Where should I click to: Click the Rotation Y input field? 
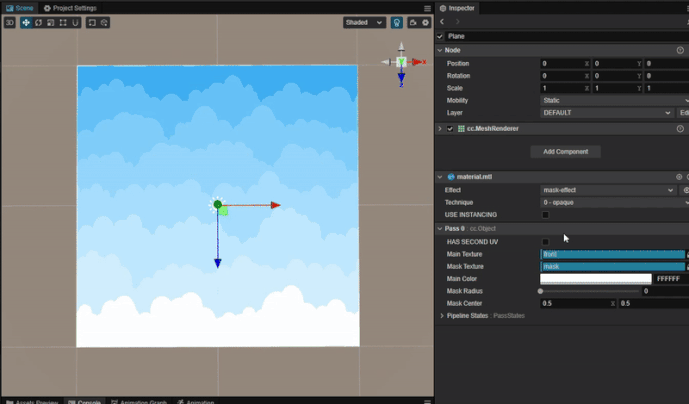pos(617,76)
